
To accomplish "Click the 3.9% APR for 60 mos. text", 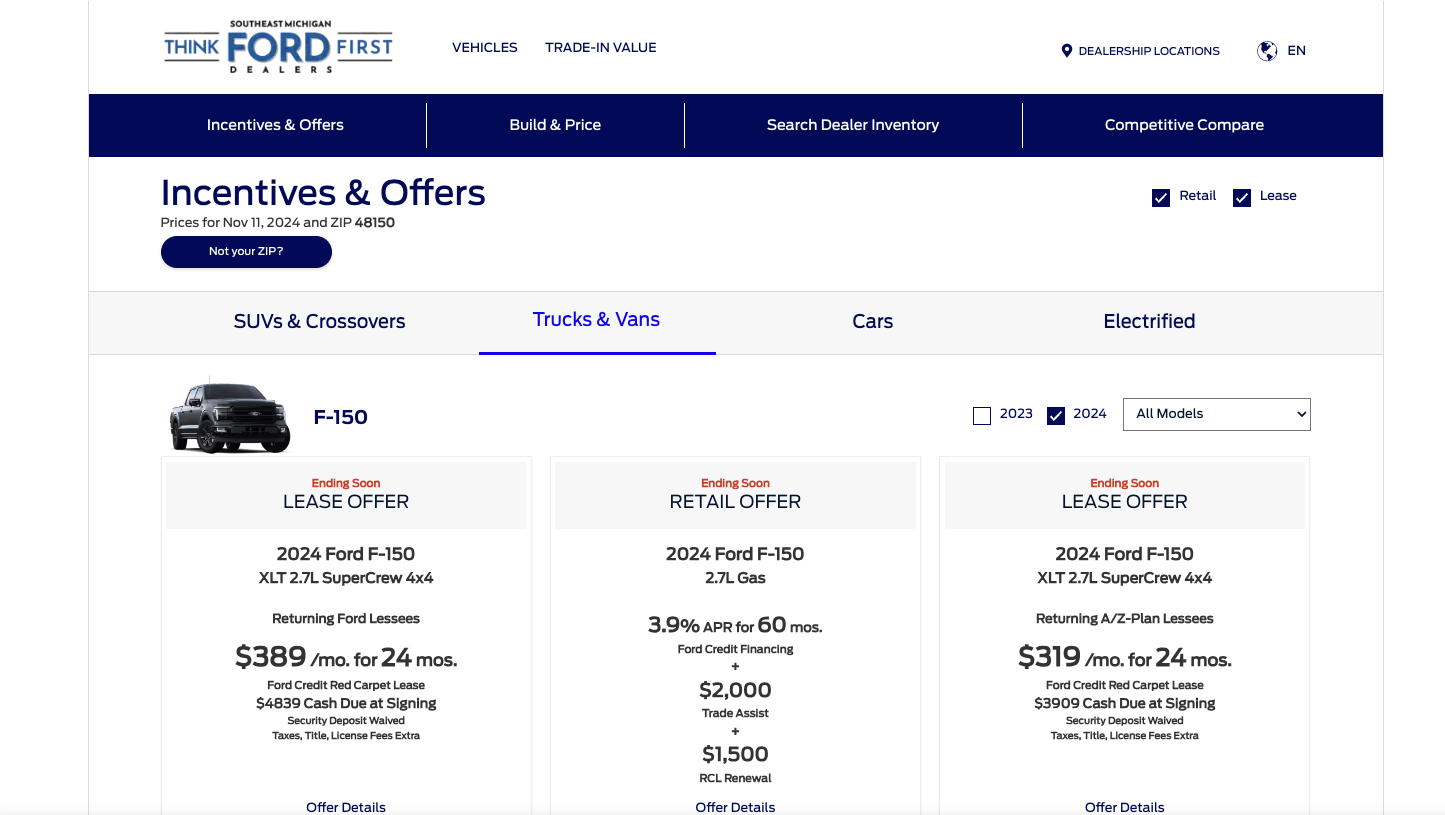I will point(735,626).
